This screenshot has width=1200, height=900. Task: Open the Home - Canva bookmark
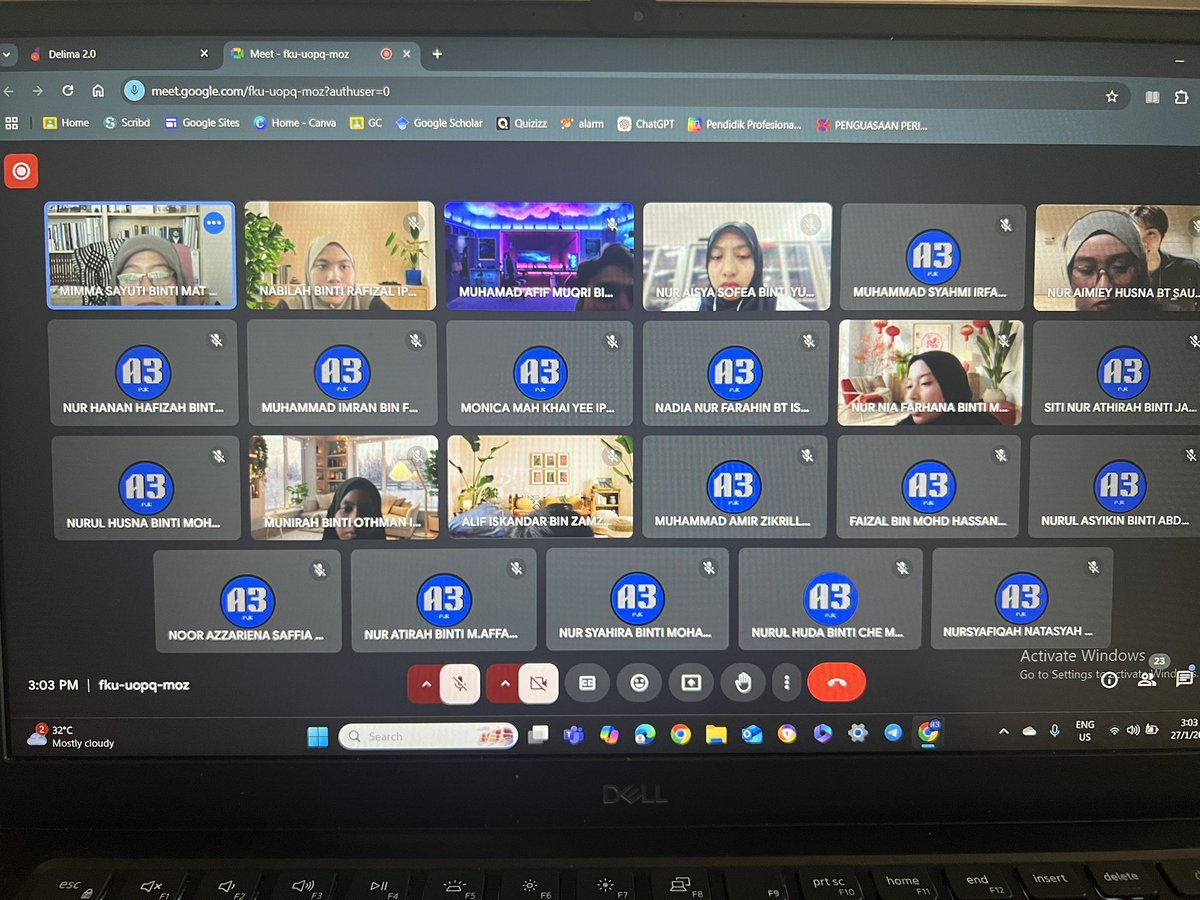294,123
